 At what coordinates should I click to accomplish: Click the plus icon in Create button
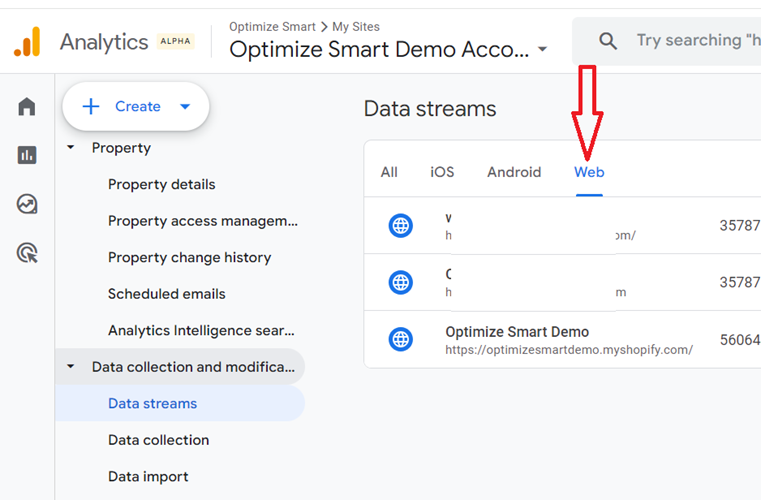click(91, 106)
